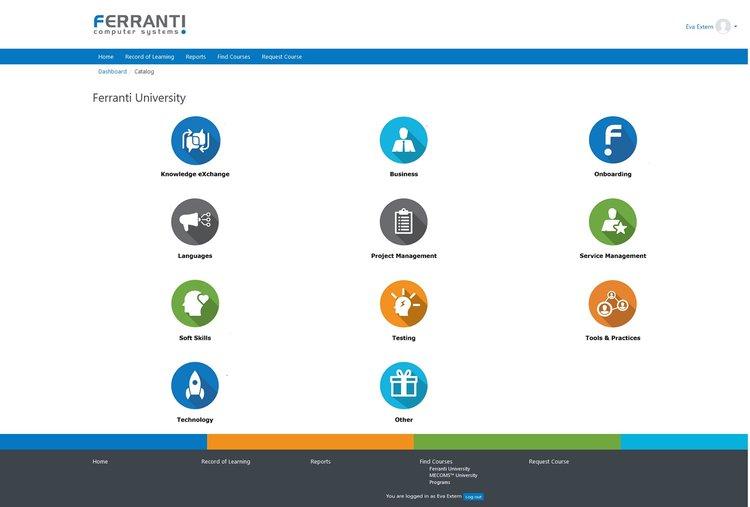Open the Technology rocket icon

click(x=195, y=386)
